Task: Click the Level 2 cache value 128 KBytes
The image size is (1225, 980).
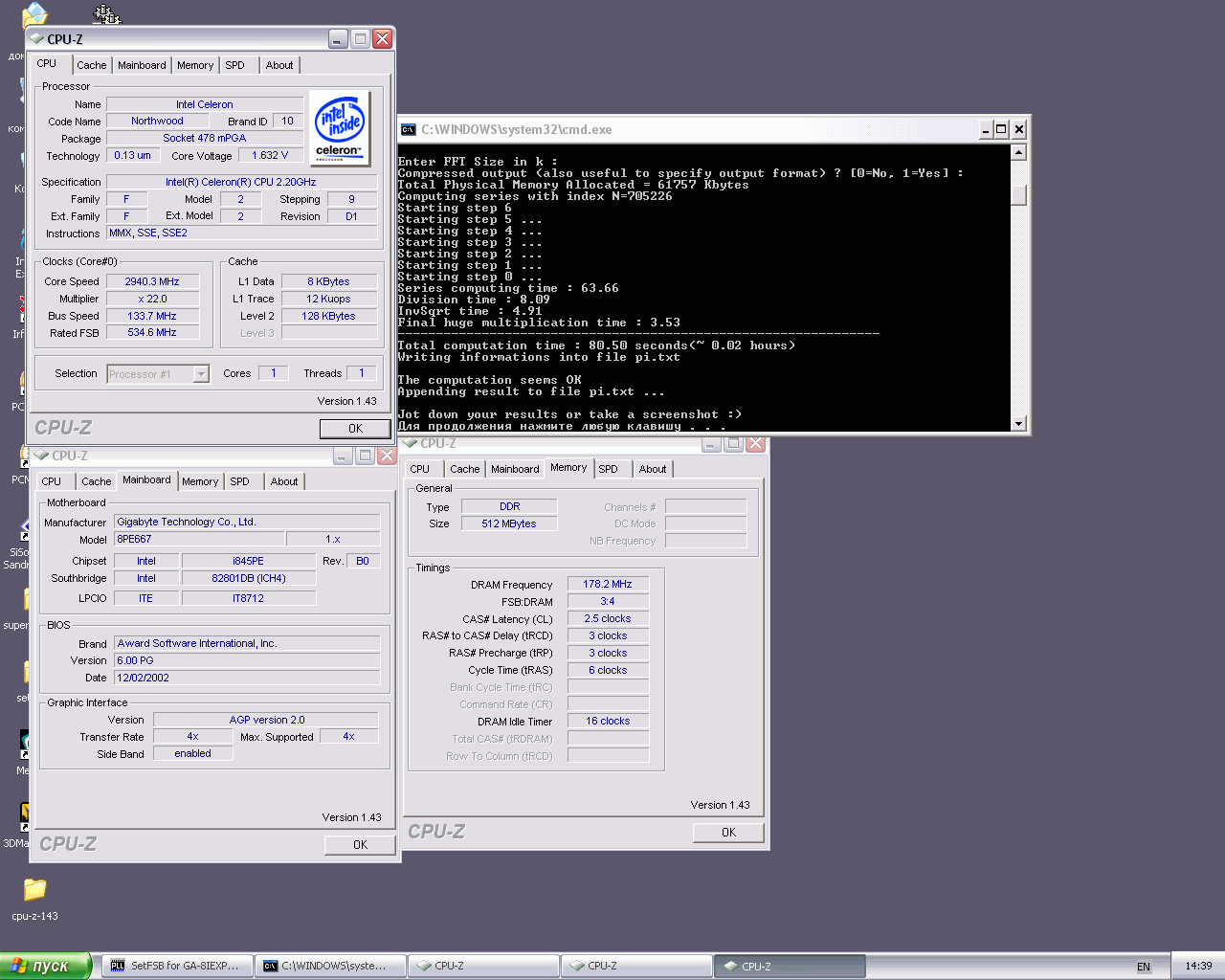Action: [x=328, y=316]
